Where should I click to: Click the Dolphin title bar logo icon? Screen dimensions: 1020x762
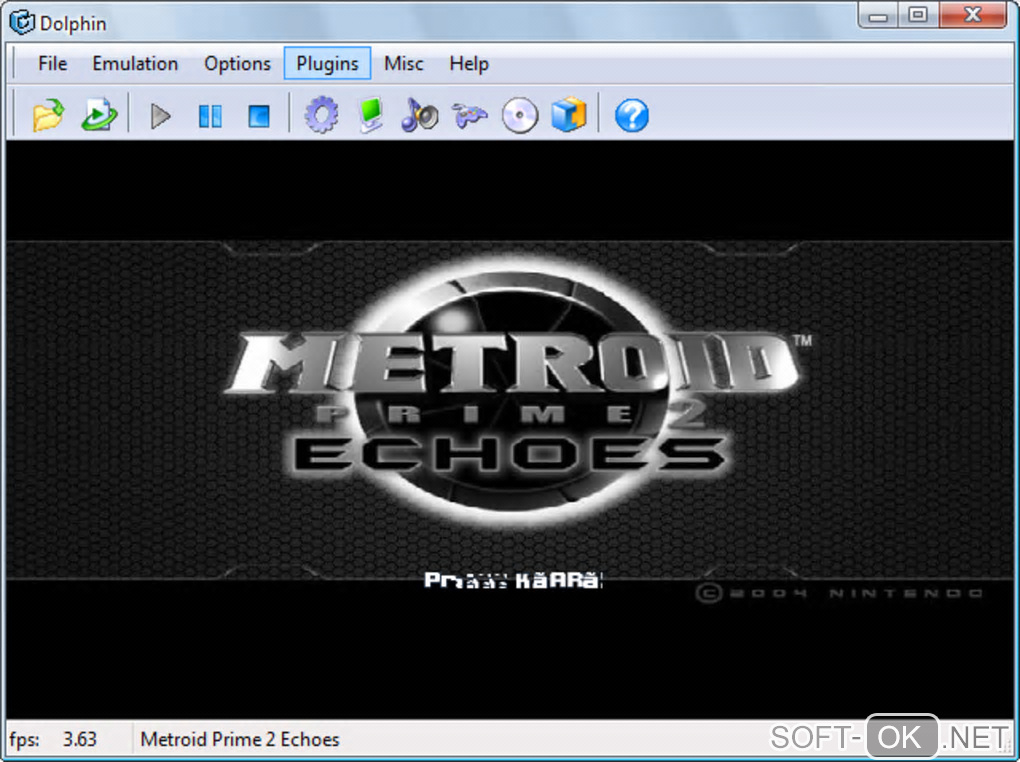pos(21,22)
